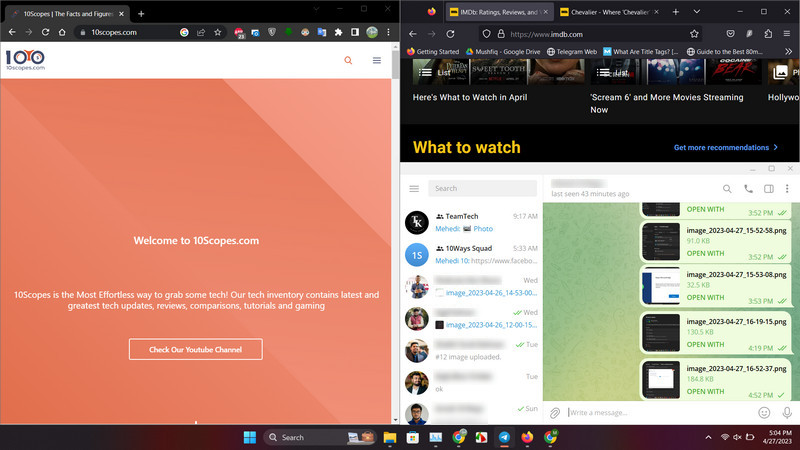Open the emoji picker in Telegram
The height and width of the screenshot is (450, 800).
[x=764, y=413]
